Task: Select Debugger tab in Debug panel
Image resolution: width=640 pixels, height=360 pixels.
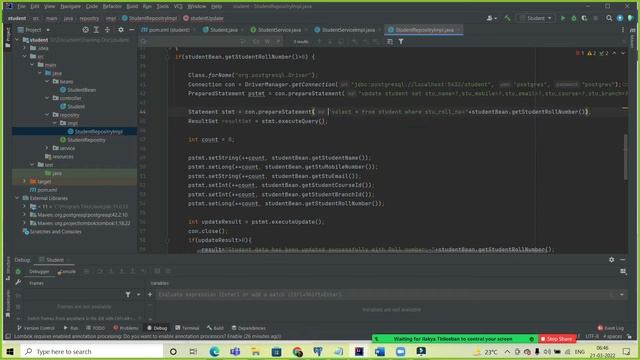Action: tap(39, 271)
